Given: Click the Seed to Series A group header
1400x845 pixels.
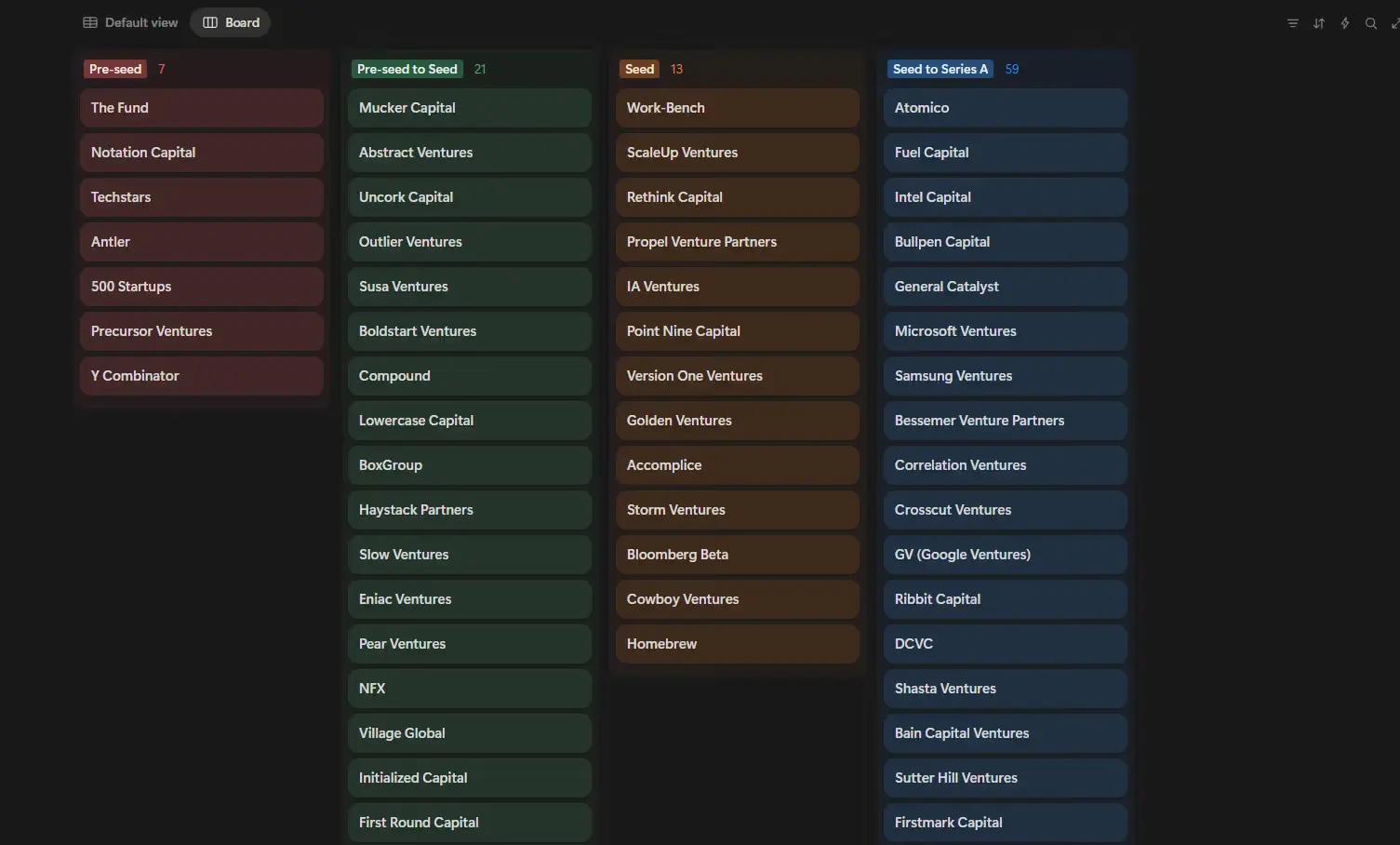Looking at the screenshot, I should [940, 68].
